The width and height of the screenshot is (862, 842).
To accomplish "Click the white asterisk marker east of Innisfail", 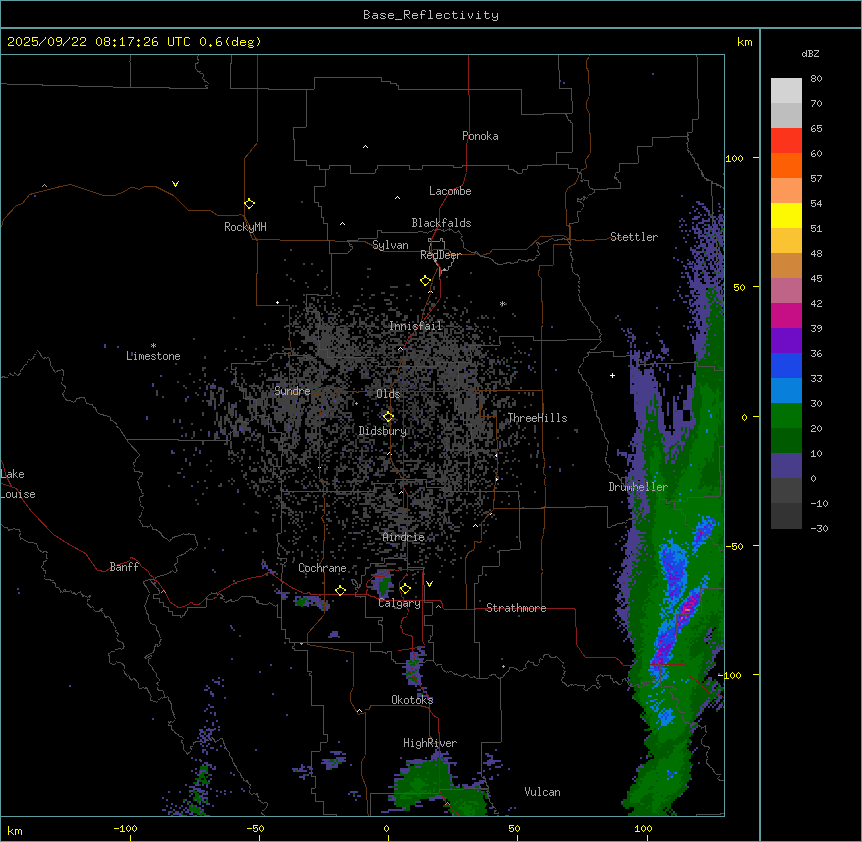I will (502, 304).
